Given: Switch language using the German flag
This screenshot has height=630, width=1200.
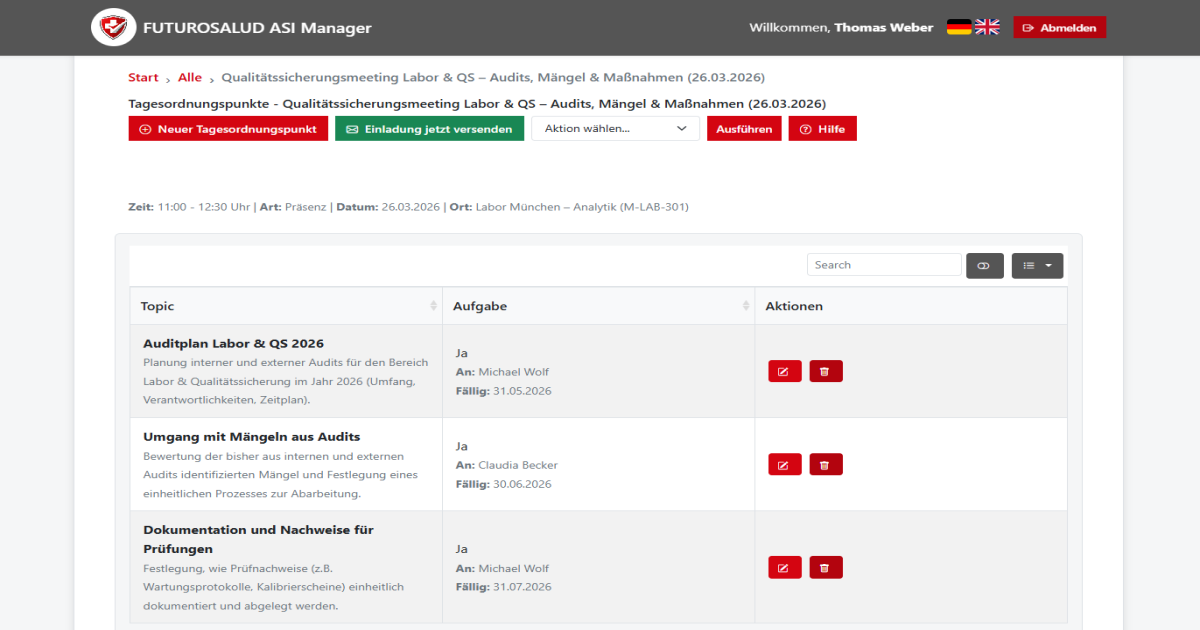Looking at the screenshot, I should coord(959,28).
